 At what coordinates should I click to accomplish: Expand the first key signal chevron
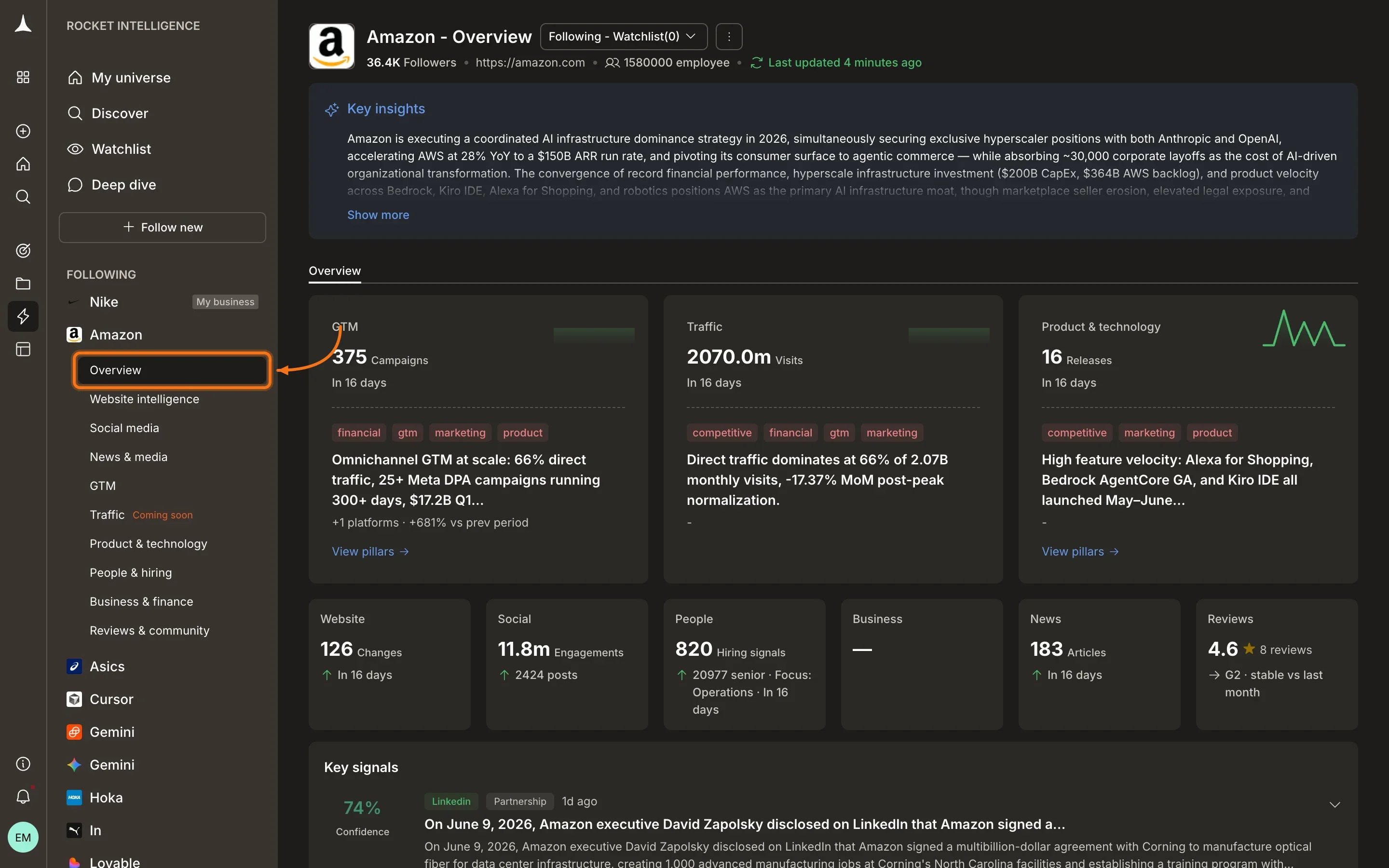1335,805
